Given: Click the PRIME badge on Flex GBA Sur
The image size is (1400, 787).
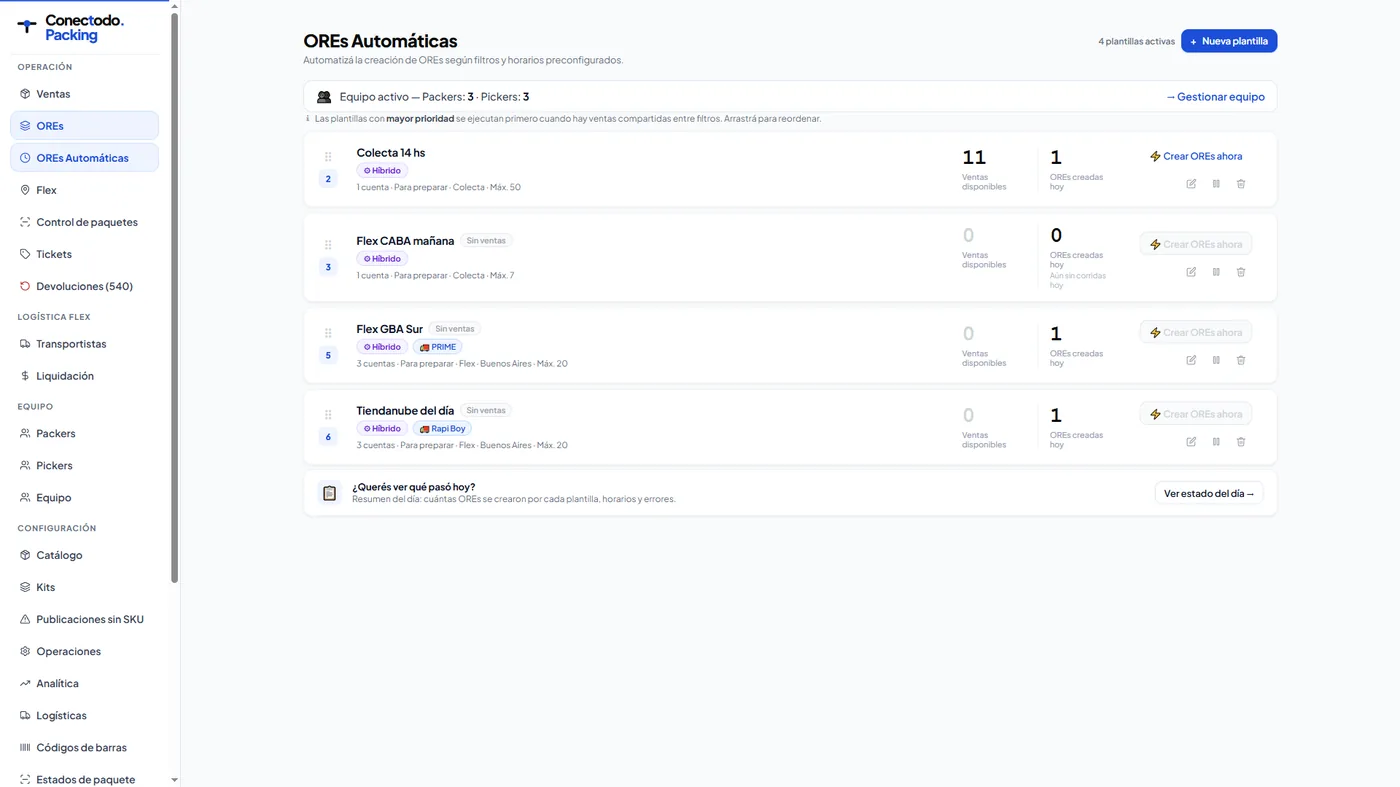Looking at the screenshot, I should point(438,347).
